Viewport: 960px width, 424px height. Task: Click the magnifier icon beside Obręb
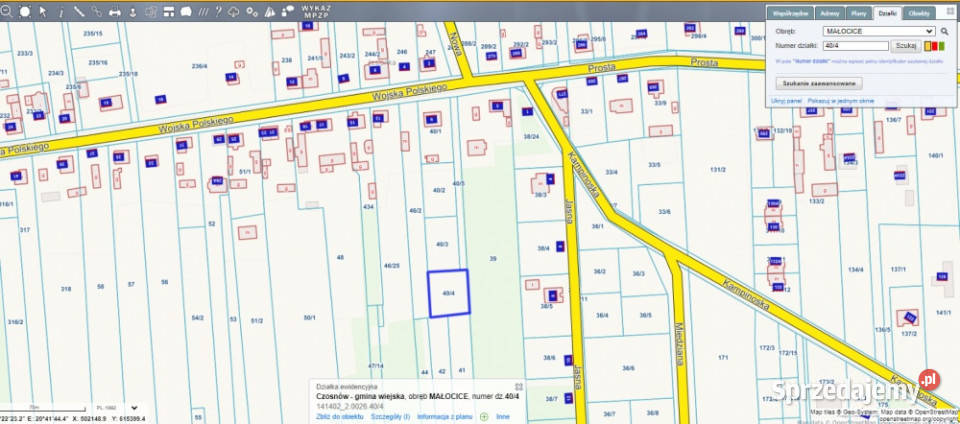[x=943, y=32]
